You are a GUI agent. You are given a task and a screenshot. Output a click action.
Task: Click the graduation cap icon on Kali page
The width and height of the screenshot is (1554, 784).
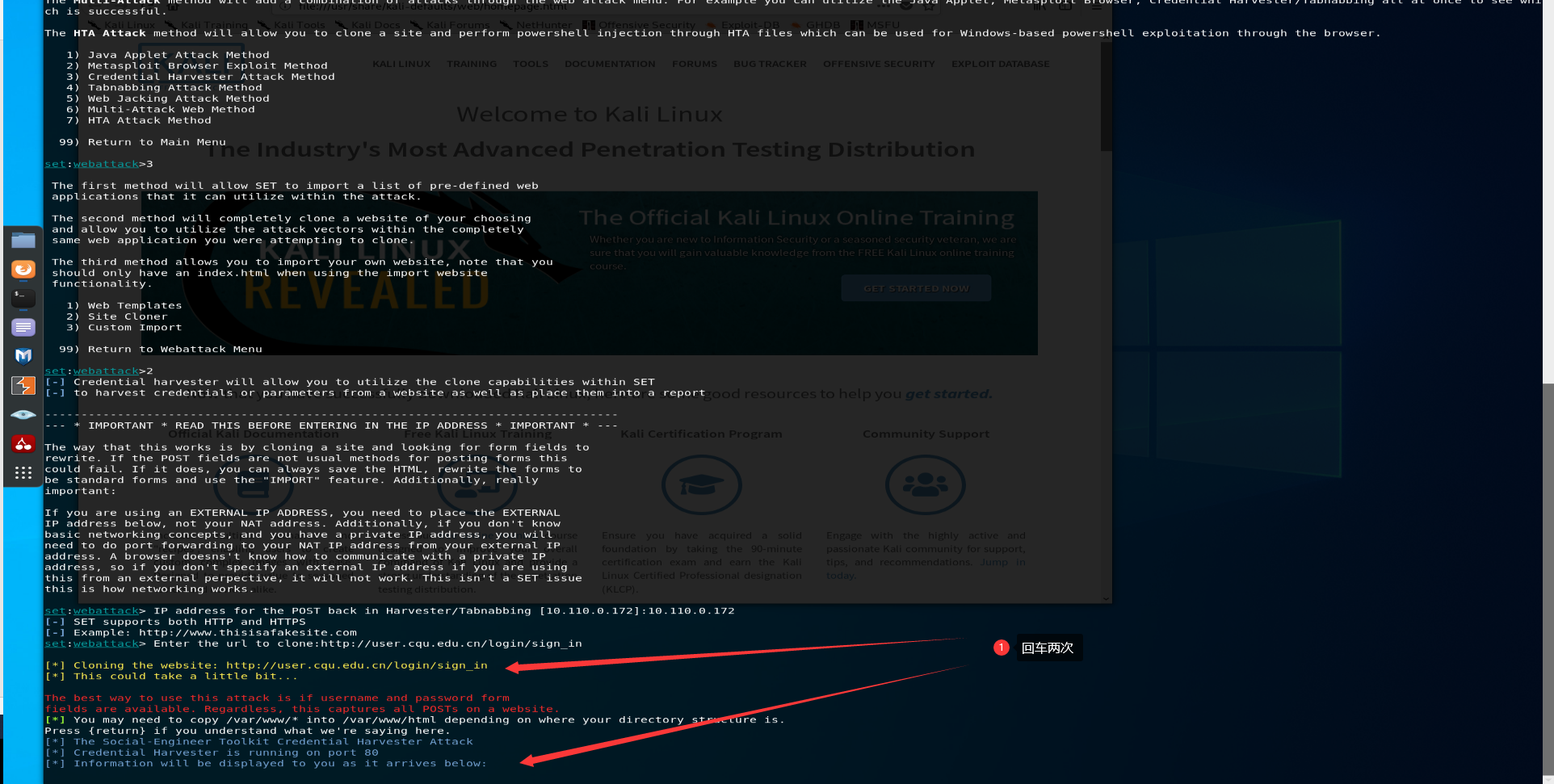(x=701, y=484)
